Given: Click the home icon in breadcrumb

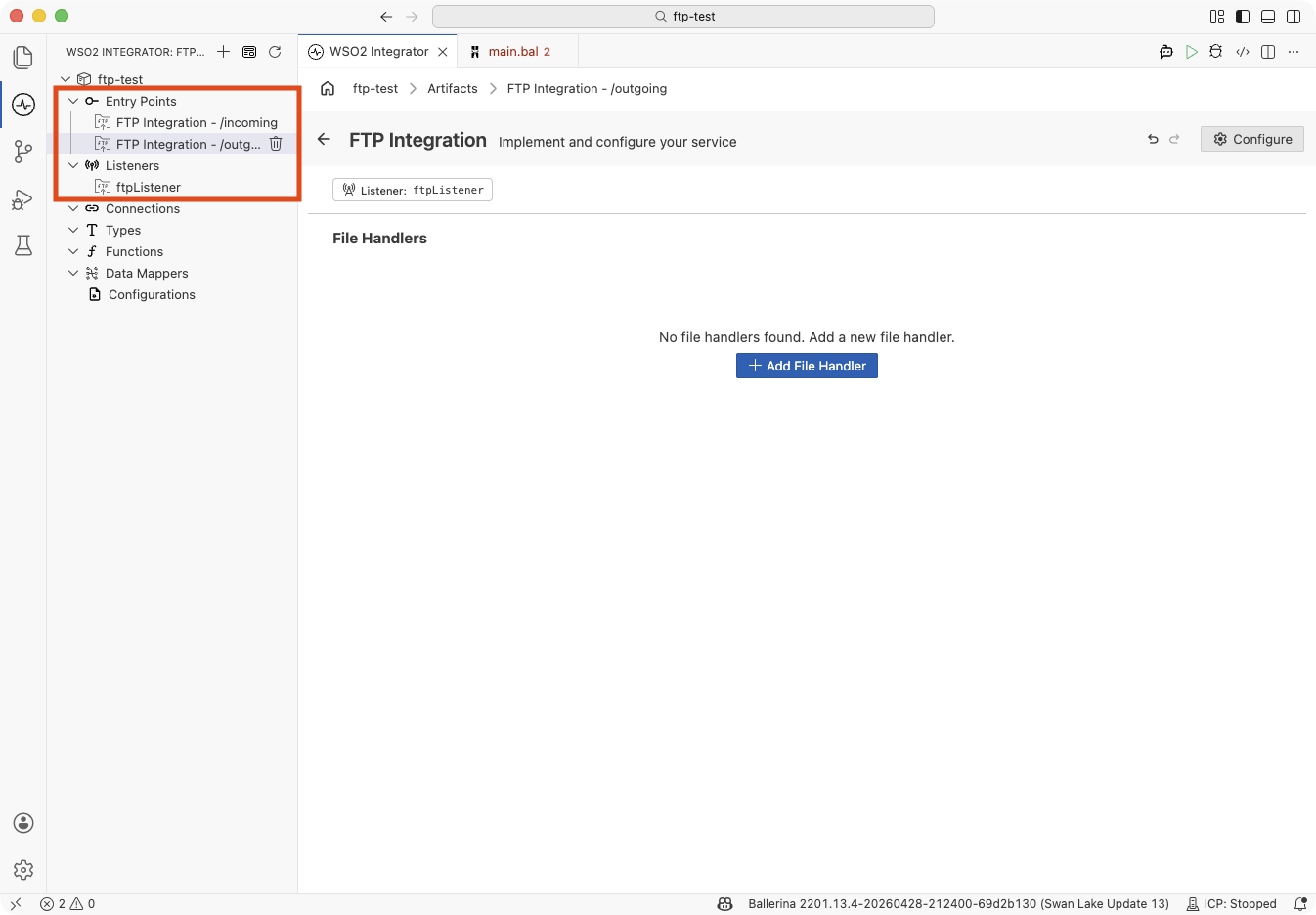Looking at the screenshot, I should coord(328,88).
